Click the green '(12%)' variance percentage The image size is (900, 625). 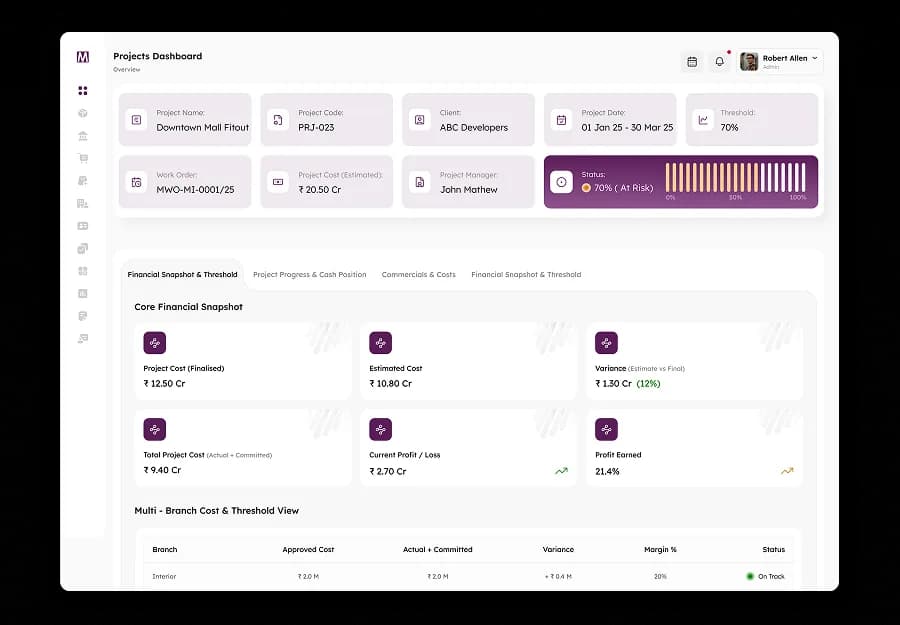[649, 383]
